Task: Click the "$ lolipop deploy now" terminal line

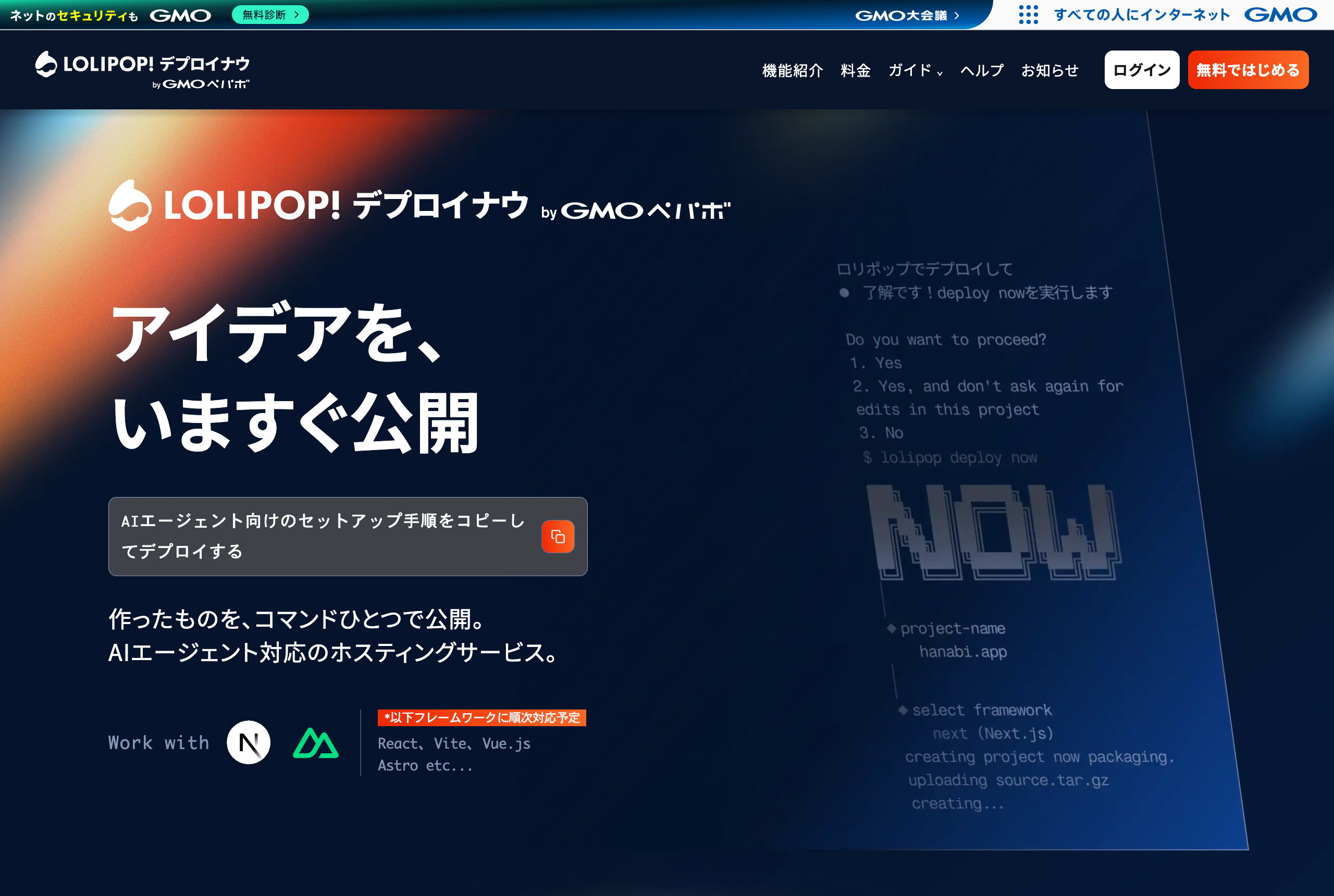Action: [950, 457]
